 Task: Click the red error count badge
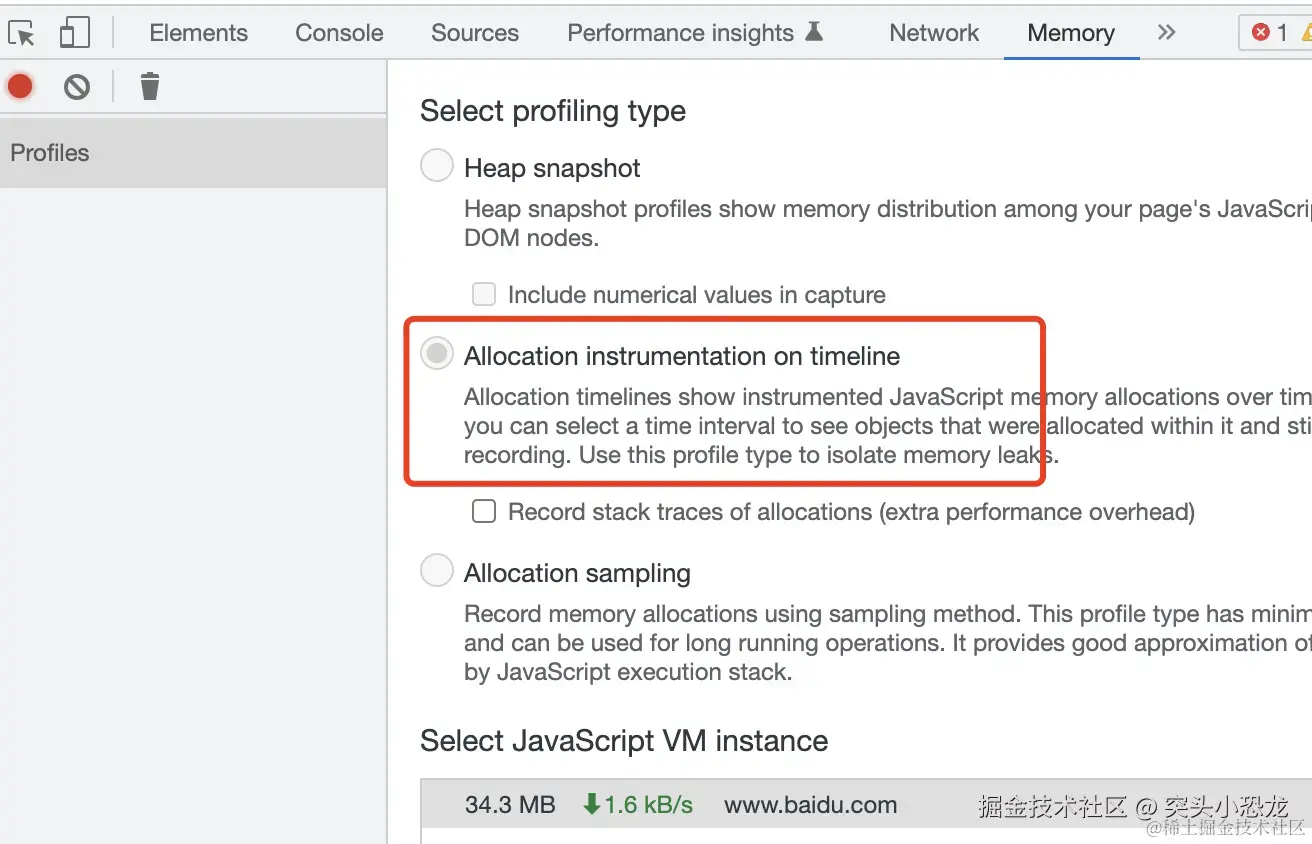pos(1271,33)
